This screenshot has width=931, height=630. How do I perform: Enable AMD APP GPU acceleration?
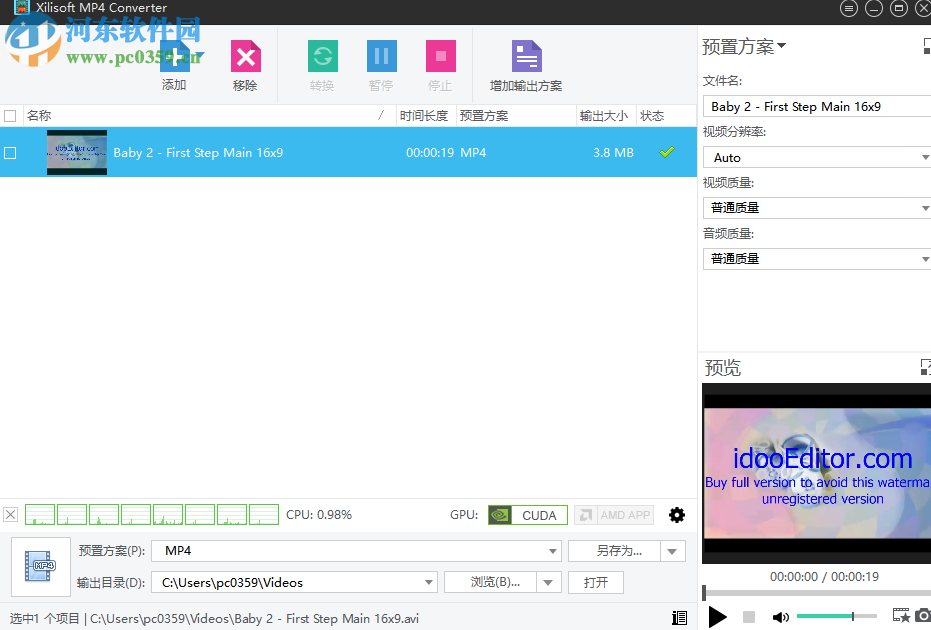pos(614,514)
